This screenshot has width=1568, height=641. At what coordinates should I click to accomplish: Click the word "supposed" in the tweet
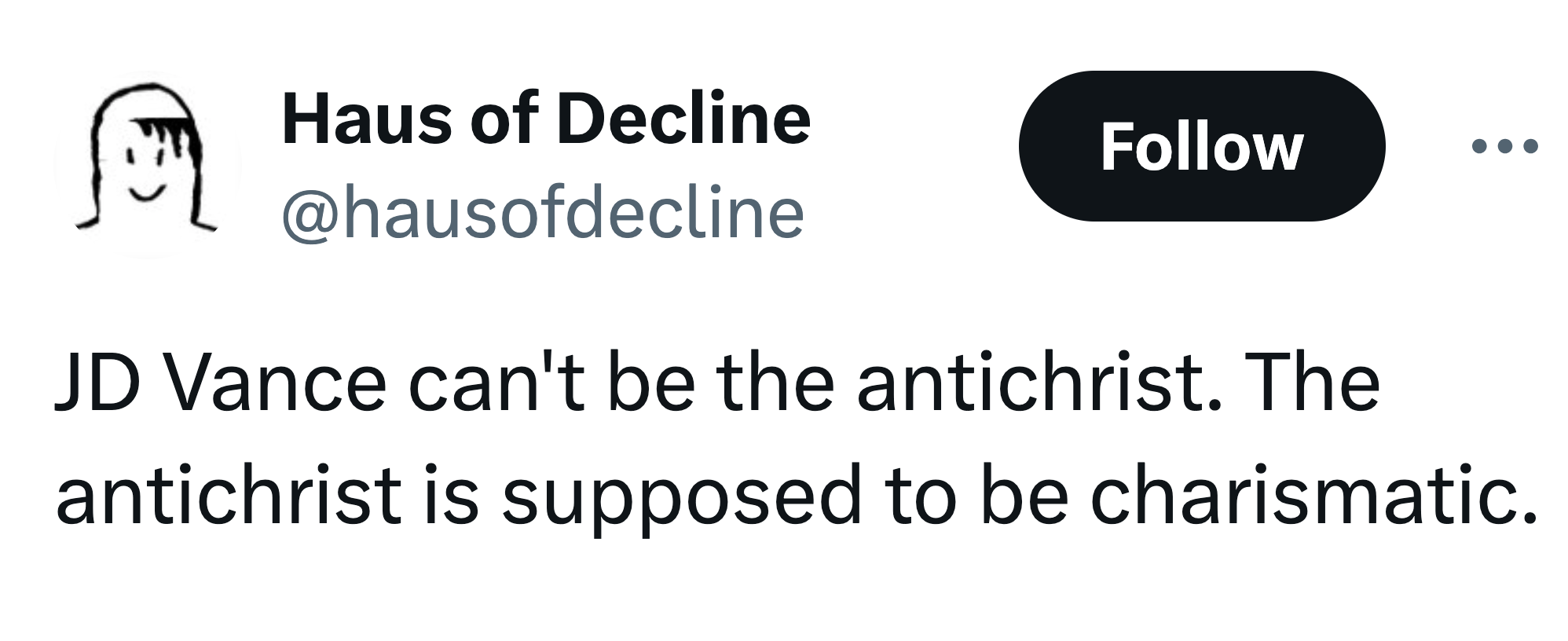click(682, 500)
